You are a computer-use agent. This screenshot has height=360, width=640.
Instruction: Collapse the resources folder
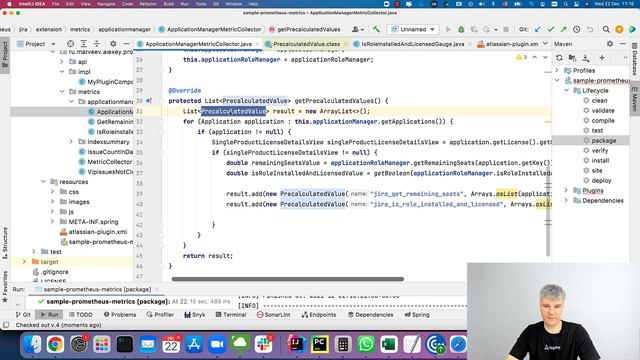pyautogui.click(x=44, y=182)
